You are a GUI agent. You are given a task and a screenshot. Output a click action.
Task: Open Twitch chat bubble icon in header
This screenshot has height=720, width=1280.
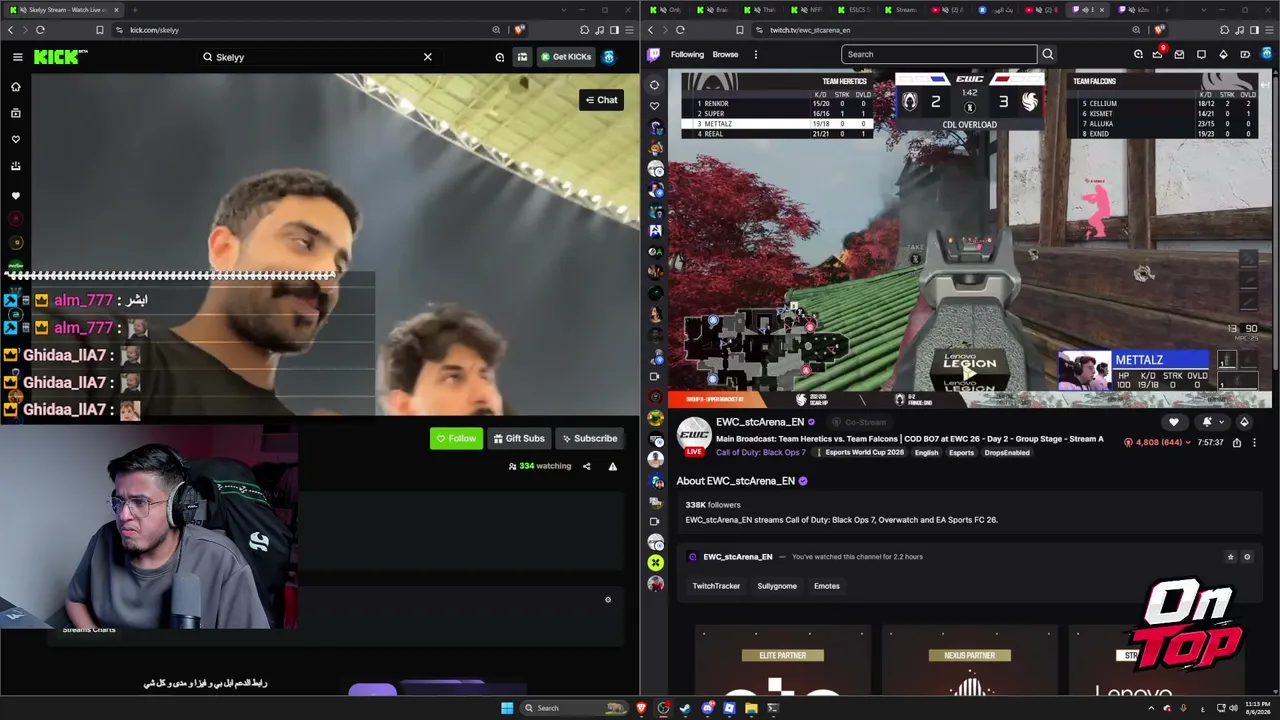[x=1201, y=55]
